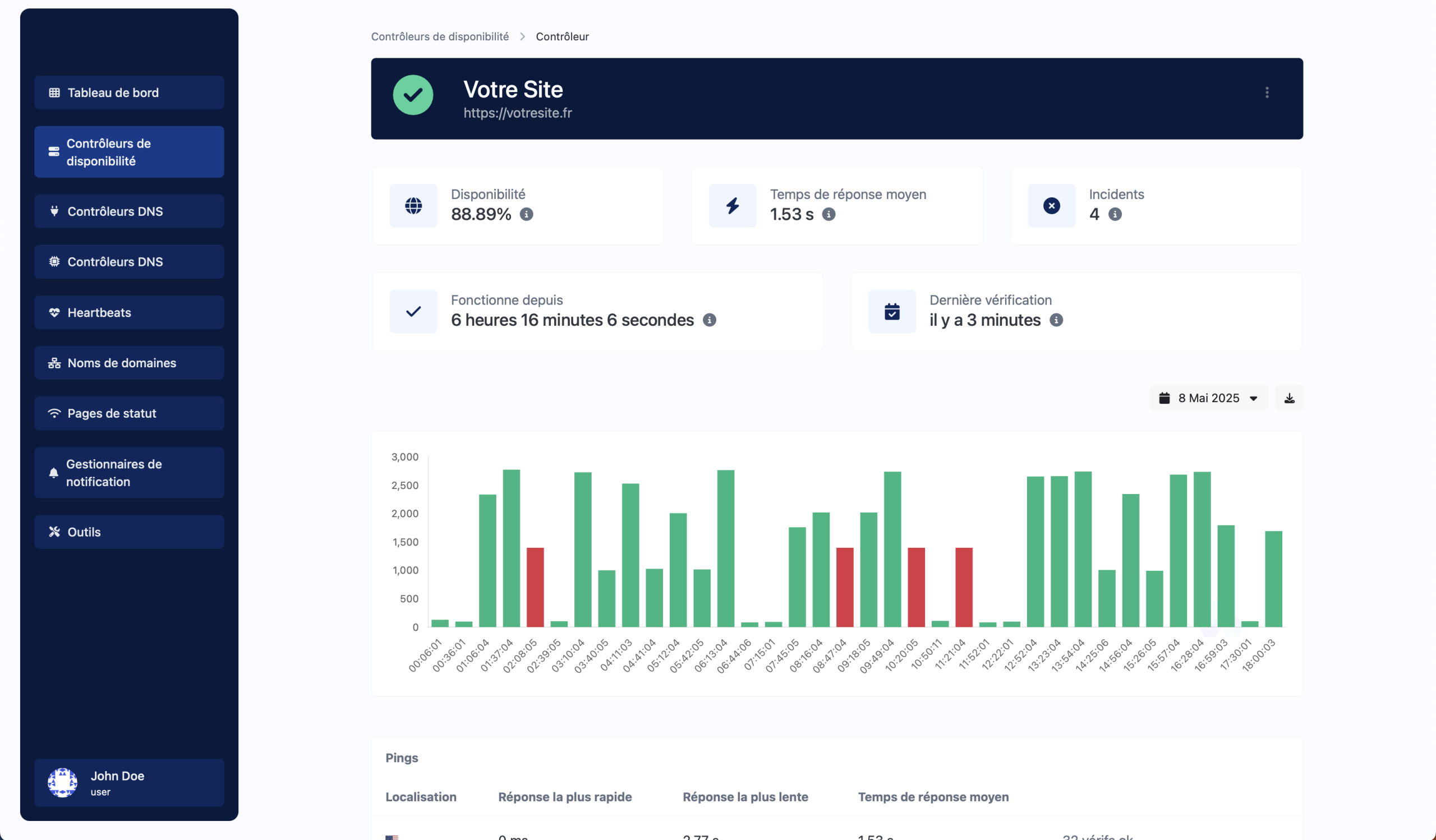This screenshot has width=1436, height=840.
Task: Click the three-dot options menu icon
Action: 1266,93
